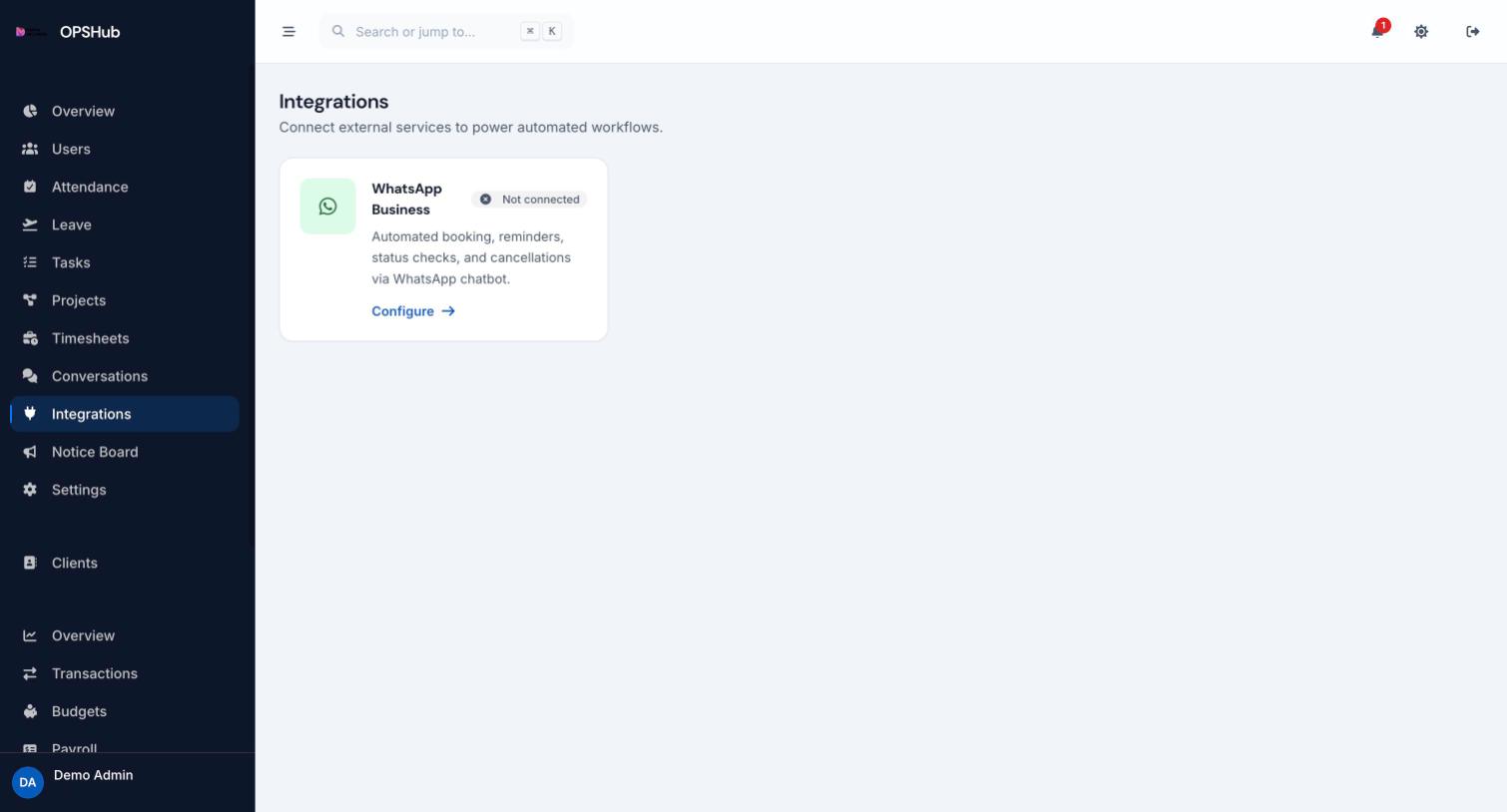Open notifications bell with red badge
Viewport: 1507px width, 812px height.
pyautogui.click(x=1378, y=30)
